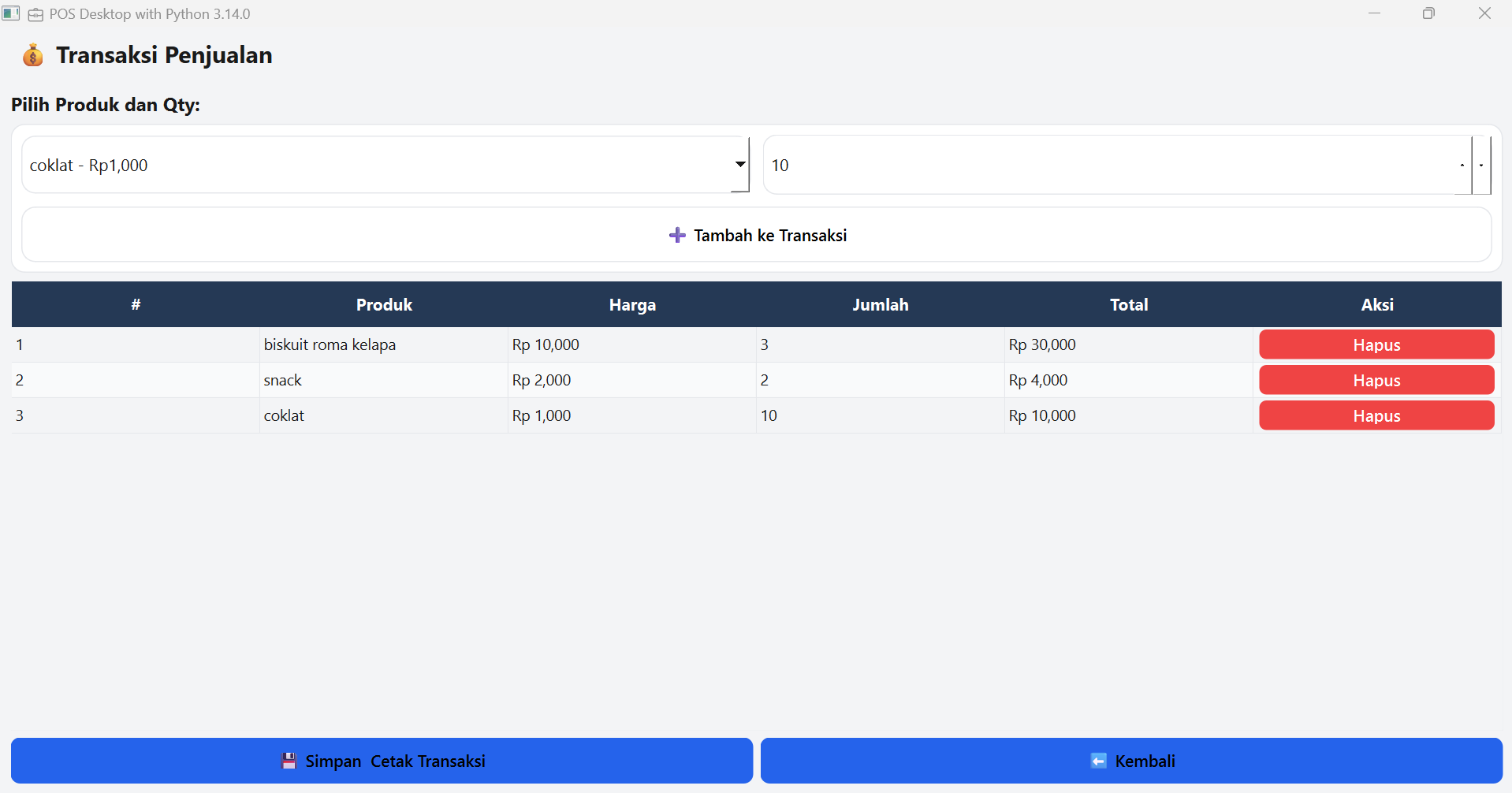1512x793 pixels.
Task: Click the app window icon in title bar
Action: click(11, 13)
